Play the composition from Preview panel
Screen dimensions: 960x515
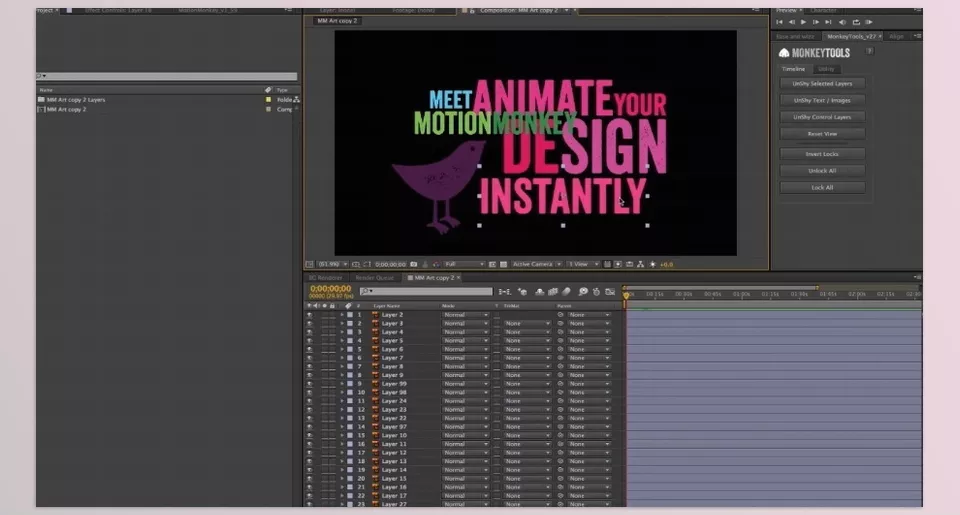coord(804,22)
